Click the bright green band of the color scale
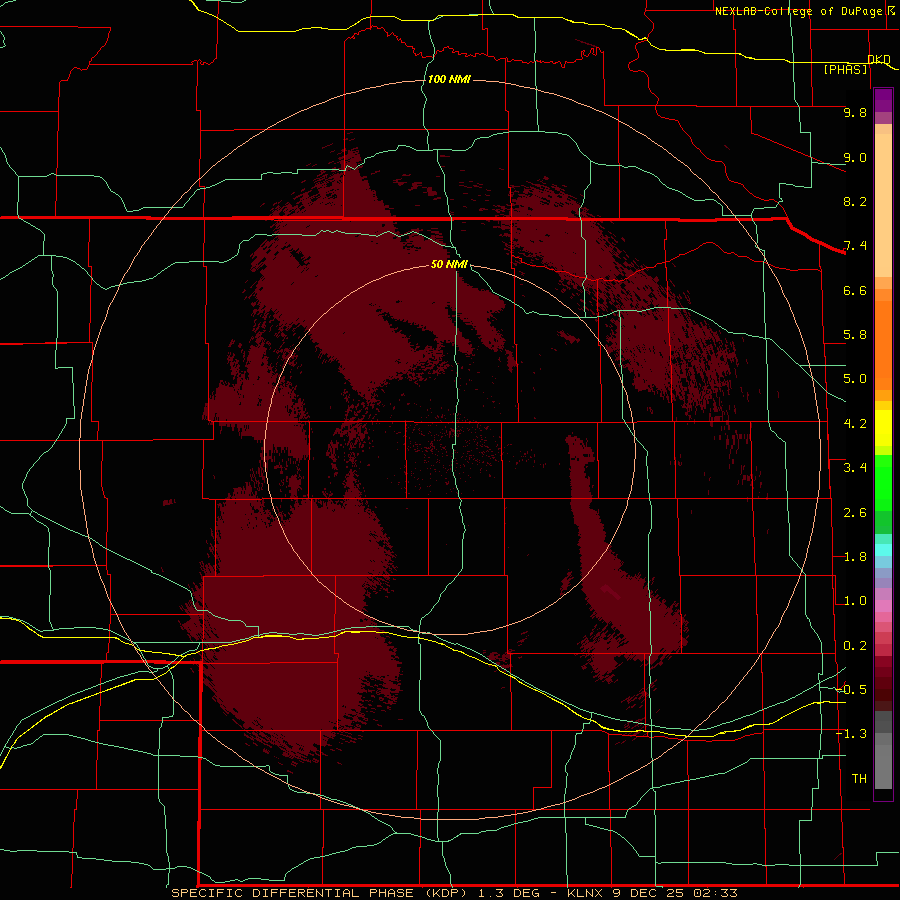Screen dimensions: 900x900 [x=883, y=483]
